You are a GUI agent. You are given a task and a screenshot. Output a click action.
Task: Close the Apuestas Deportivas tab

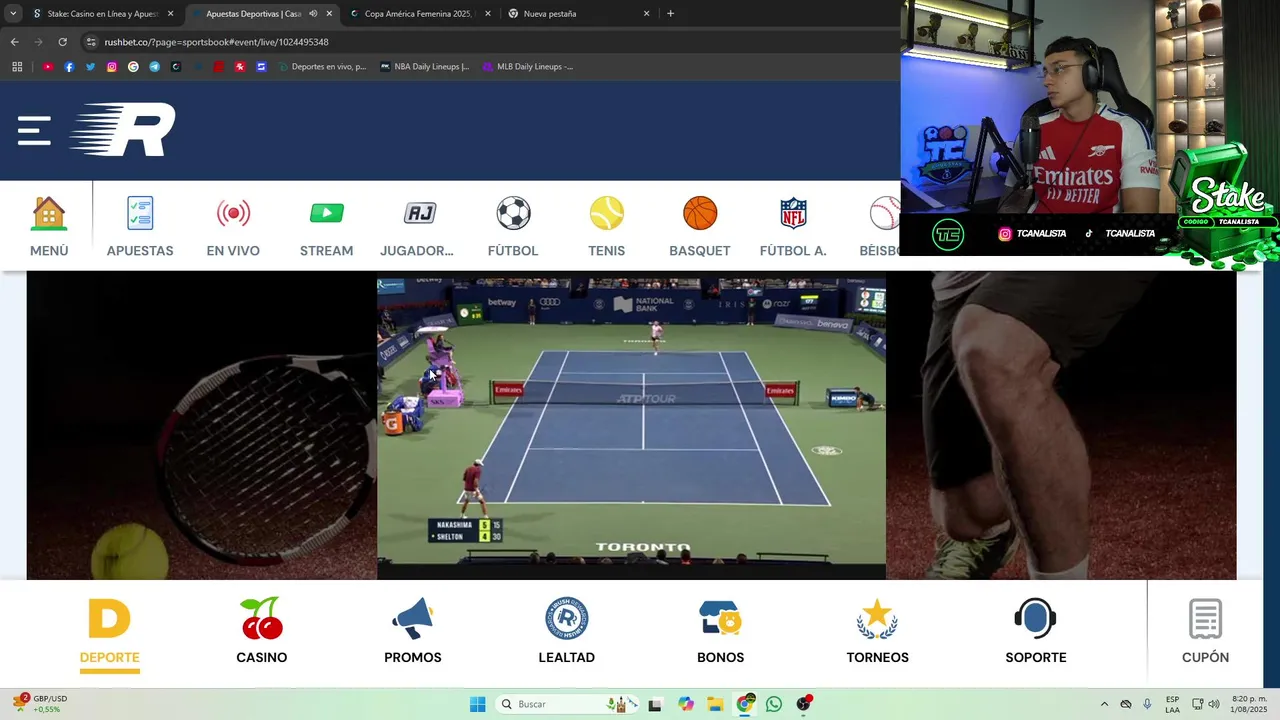click(329, 14)
